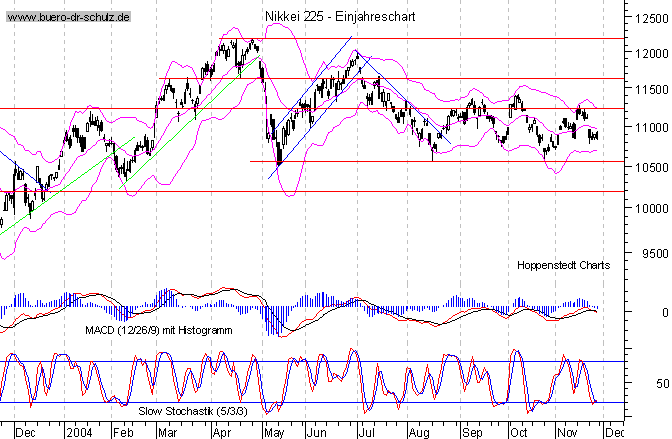Select the Nov month marker

point(565,432)
